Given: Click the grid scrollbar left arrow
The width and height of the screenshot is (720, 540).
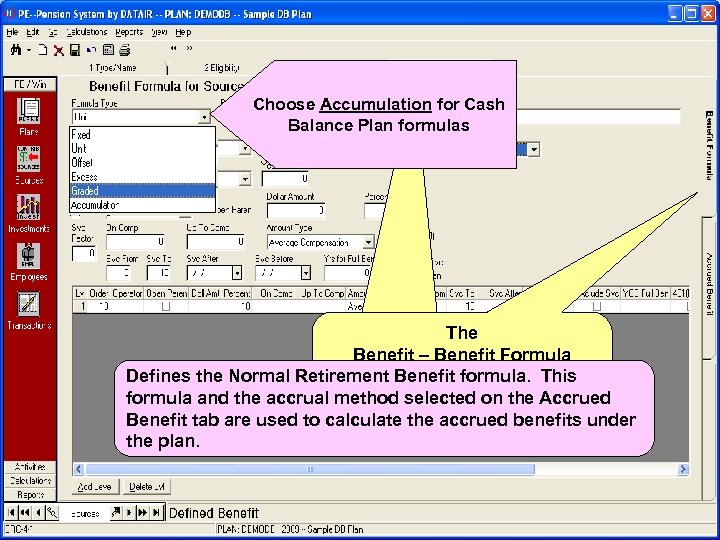Looking at the screenshot, I should [x=79, y=469].
